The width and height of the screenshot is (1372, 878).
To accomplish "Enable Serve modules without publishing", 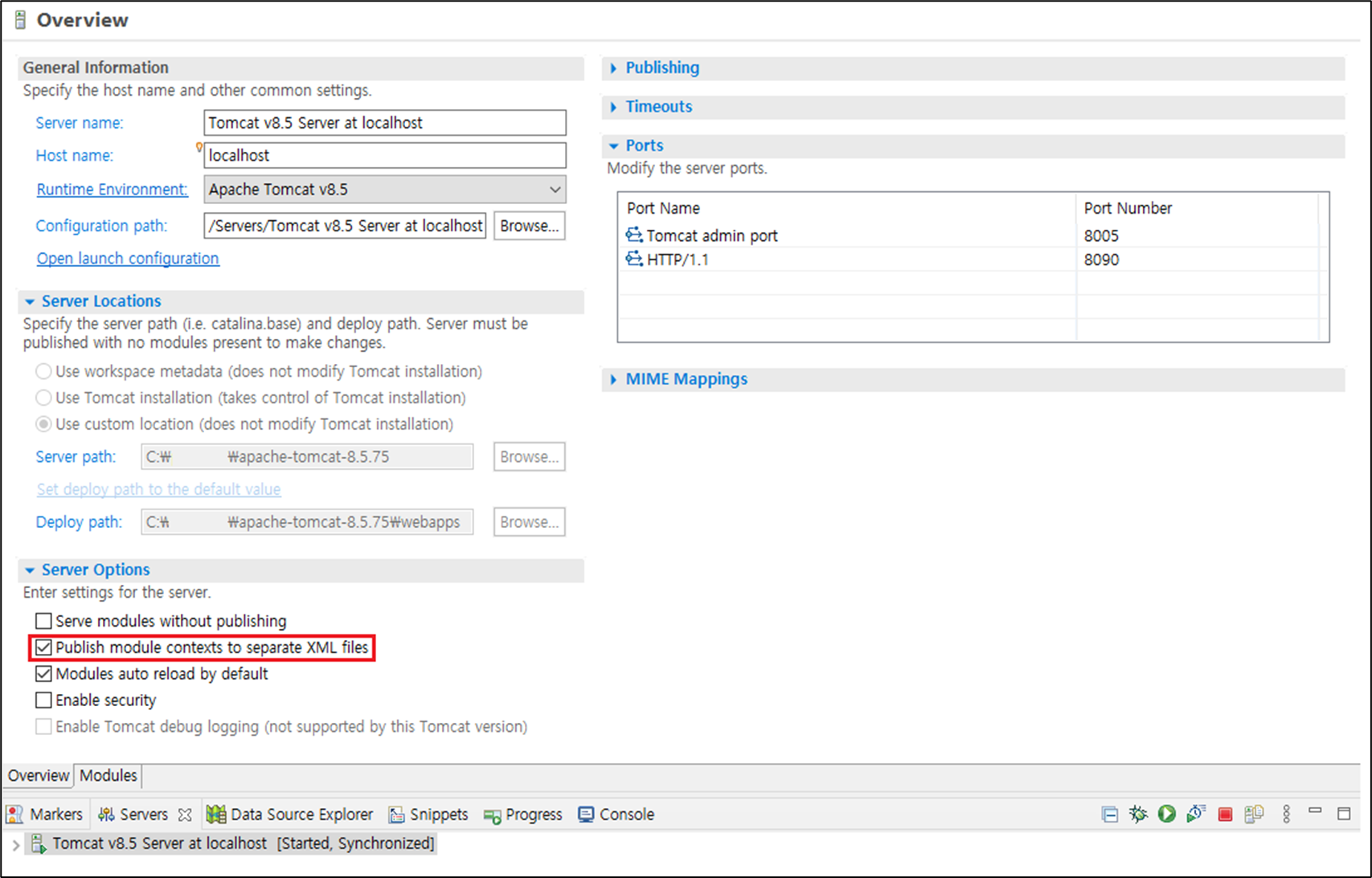I will pos(43,621).
